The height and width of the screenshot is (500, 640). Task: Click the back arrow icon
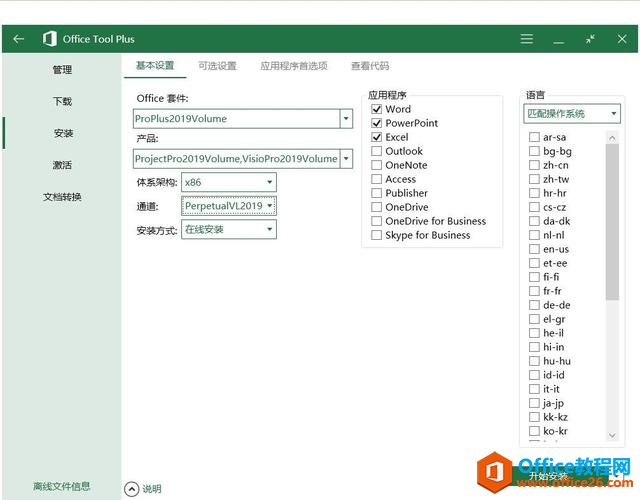pos(19,39)
